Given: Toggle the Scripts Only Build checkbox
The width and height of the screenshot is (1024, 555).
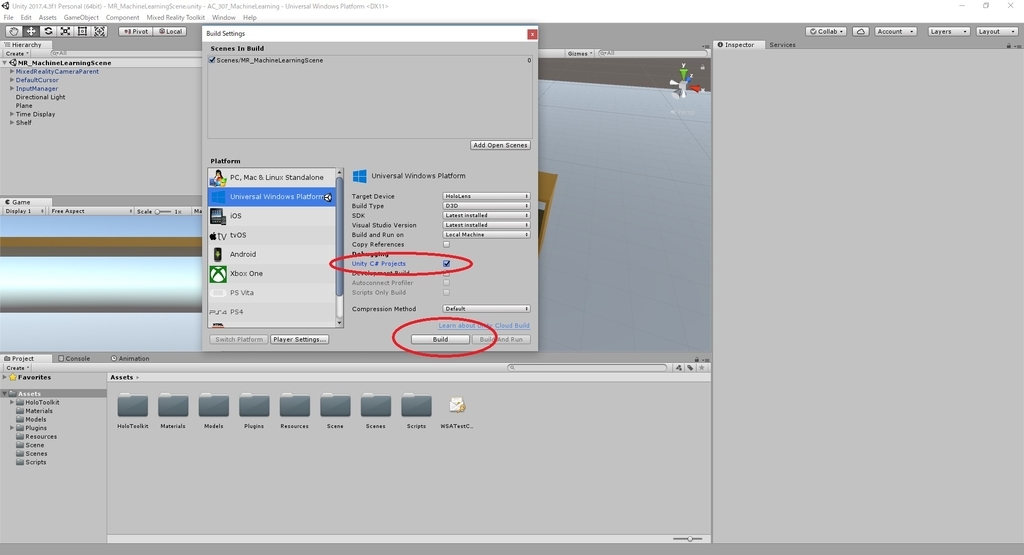Looking at the screenshot, I should (447, 293).
